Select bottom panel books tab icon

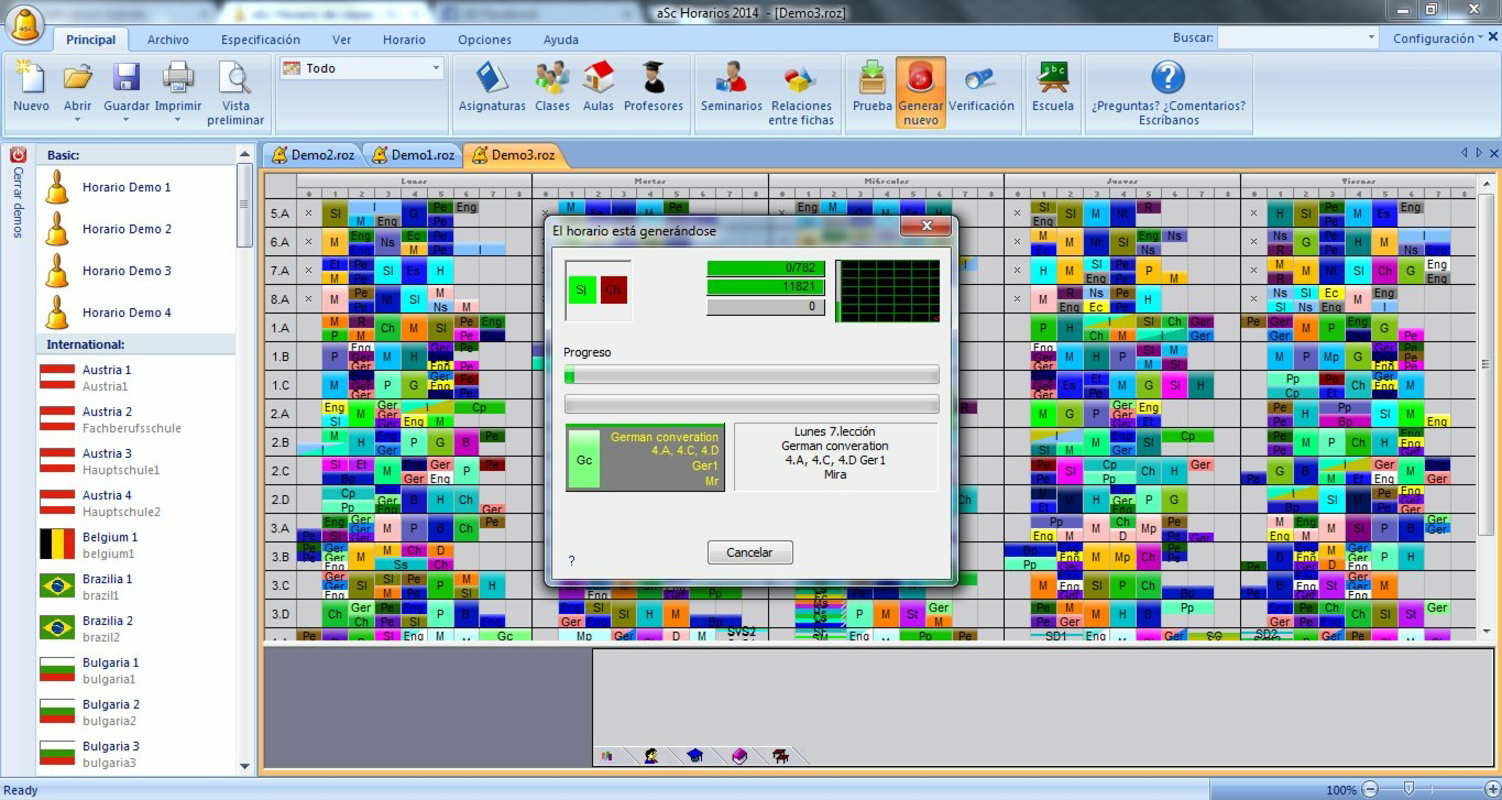click(x=607, y=756)
